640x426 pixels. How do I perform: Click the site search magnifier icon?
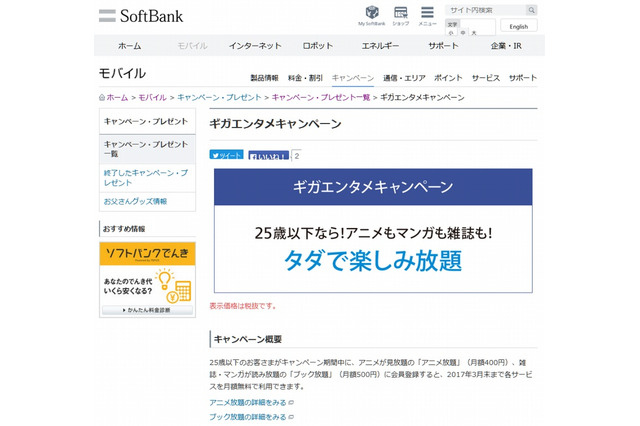[531, 10]
